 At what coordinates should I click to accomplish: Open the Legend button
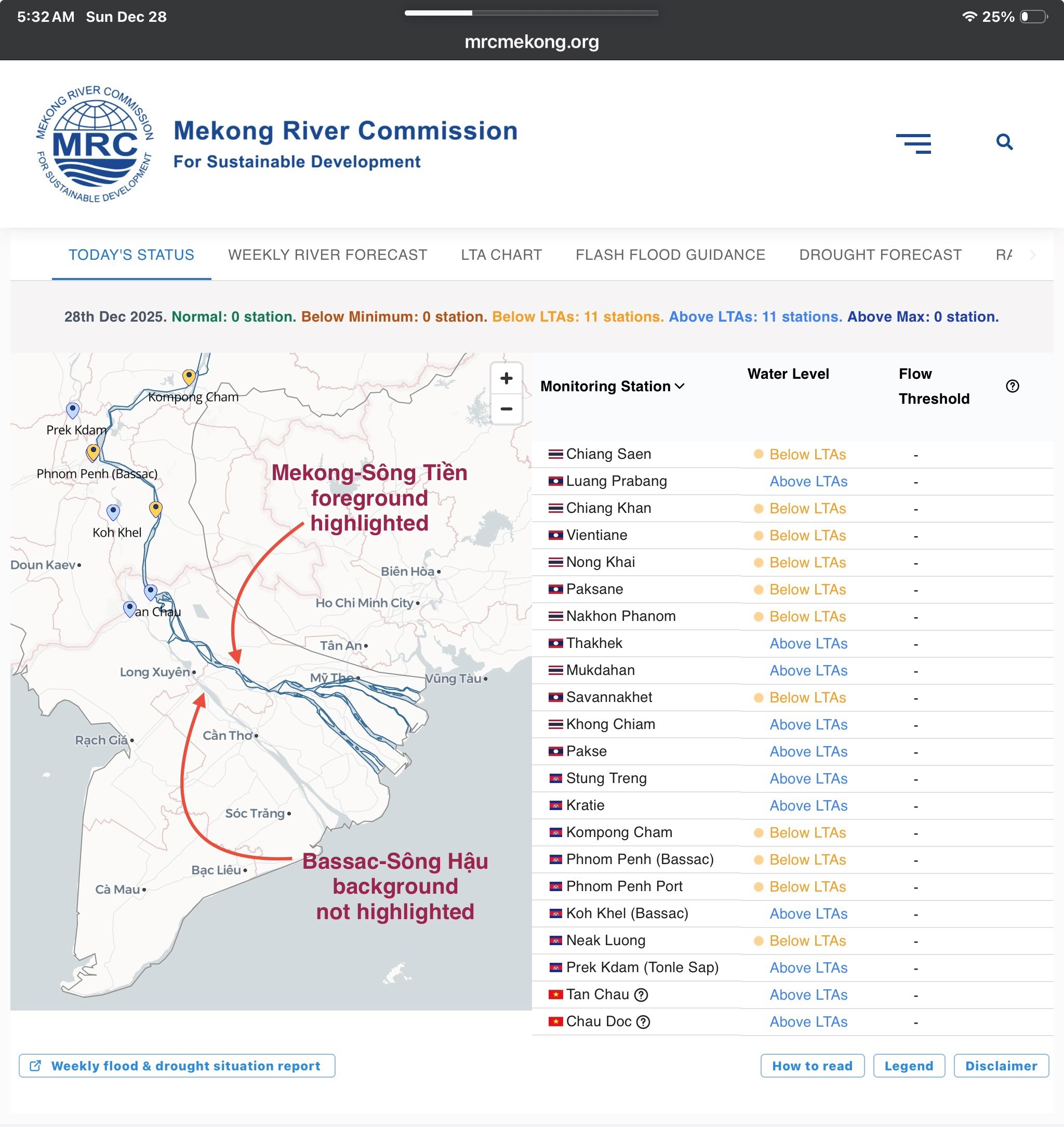pos(908,1066)
